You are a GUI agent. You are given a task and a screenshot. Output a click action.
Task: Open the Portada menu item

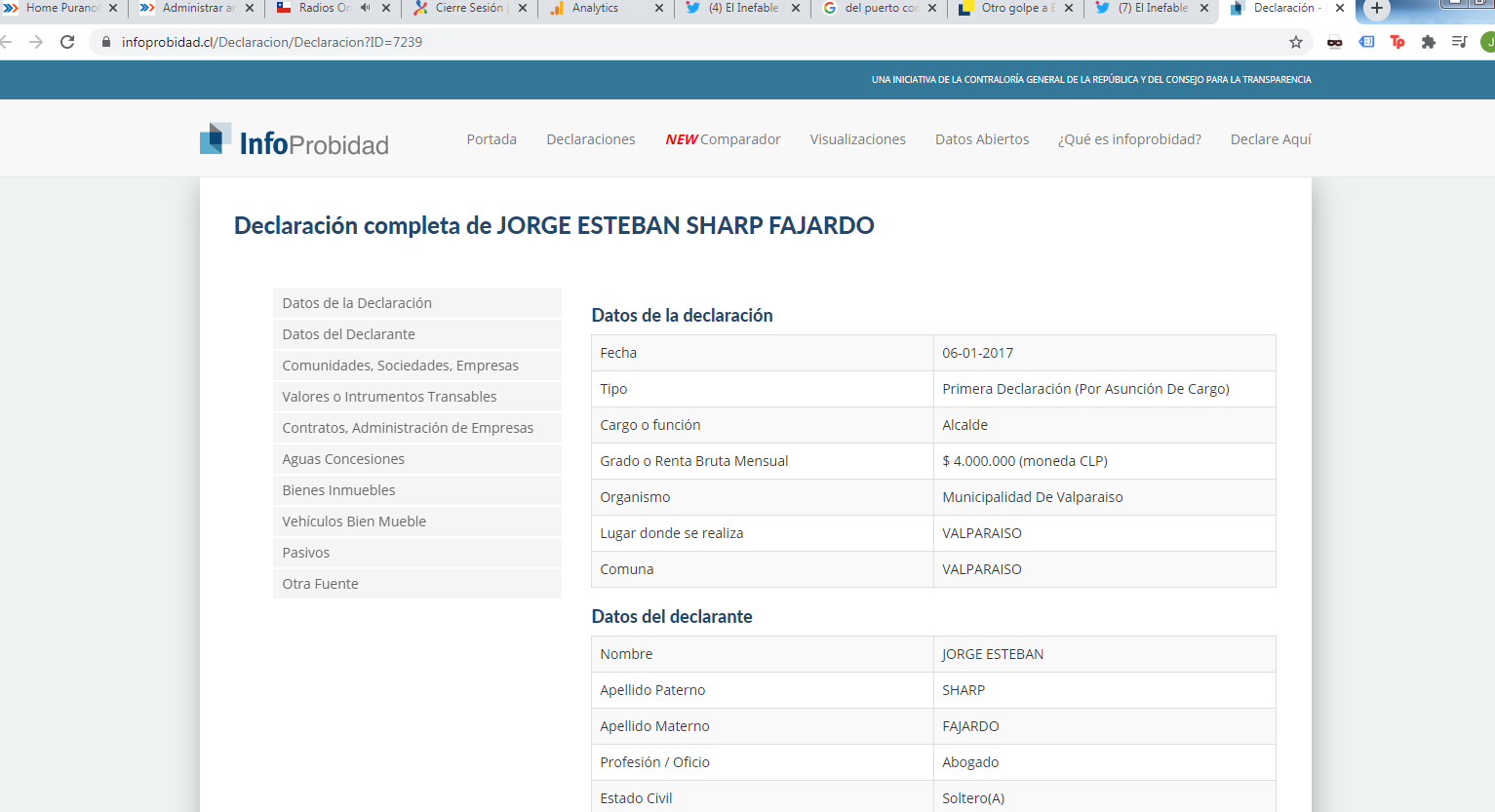492,139
